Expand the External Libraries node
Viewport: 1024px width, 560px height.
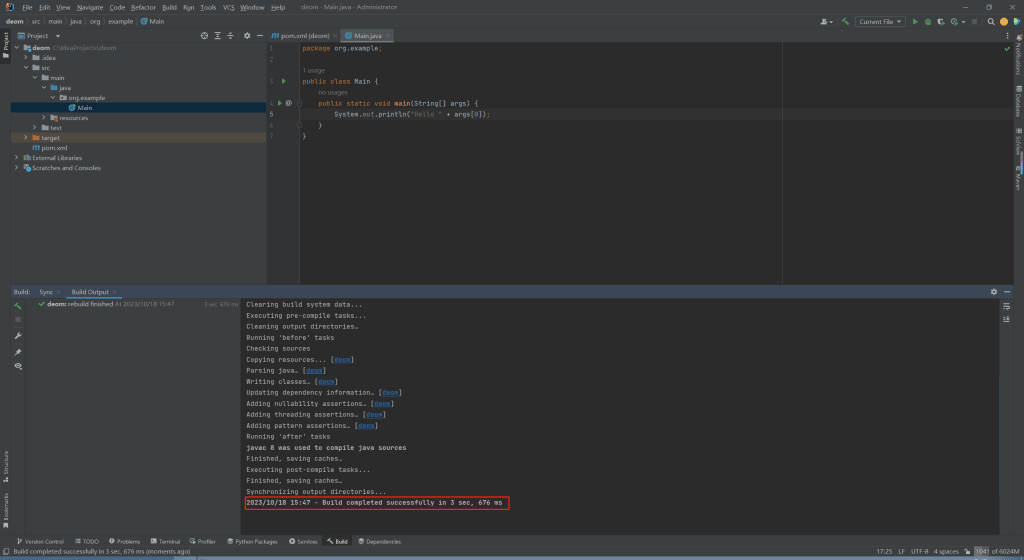(17, 158)
